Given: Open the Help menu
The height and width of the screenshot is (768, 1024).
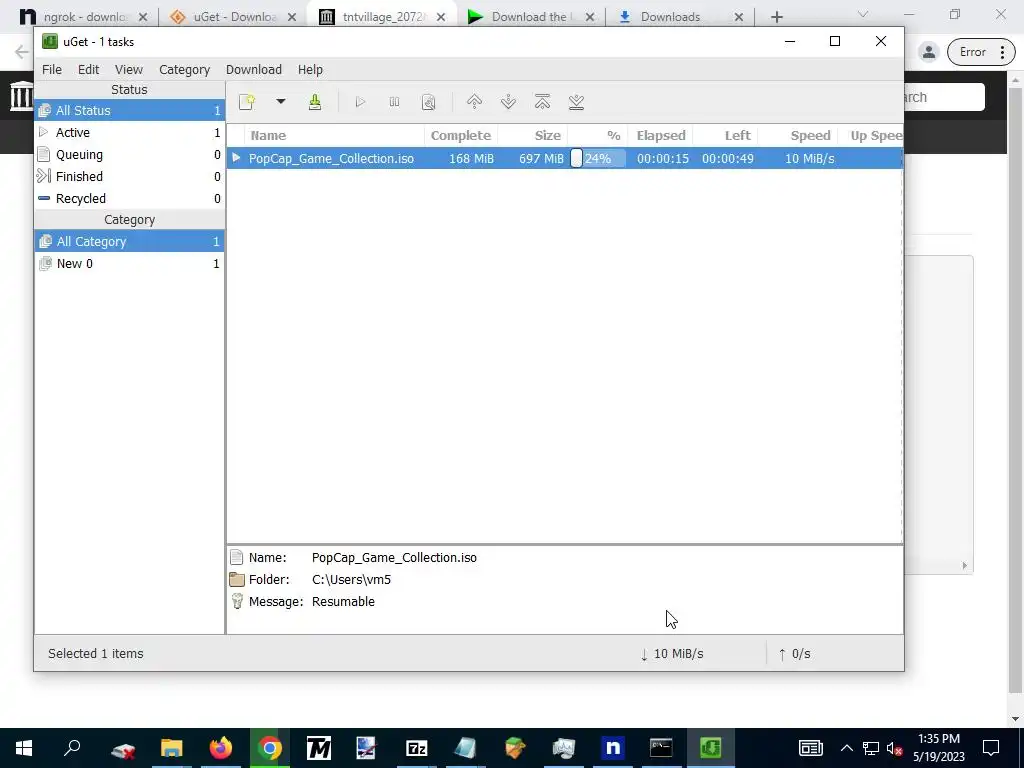Looking at the screenshot, I should pyautogui.click(x=310, y=69).
